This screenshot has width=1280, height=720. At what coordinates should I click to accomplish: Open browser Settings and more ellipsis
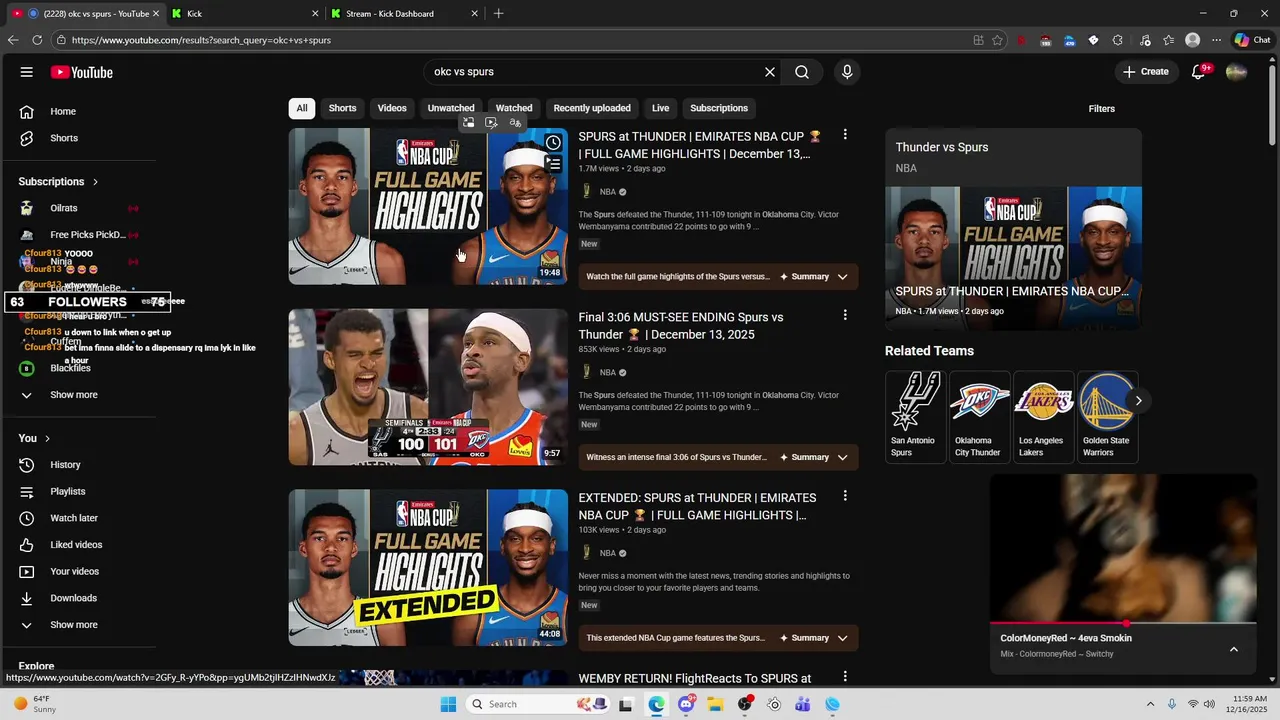click(1216, 40)
